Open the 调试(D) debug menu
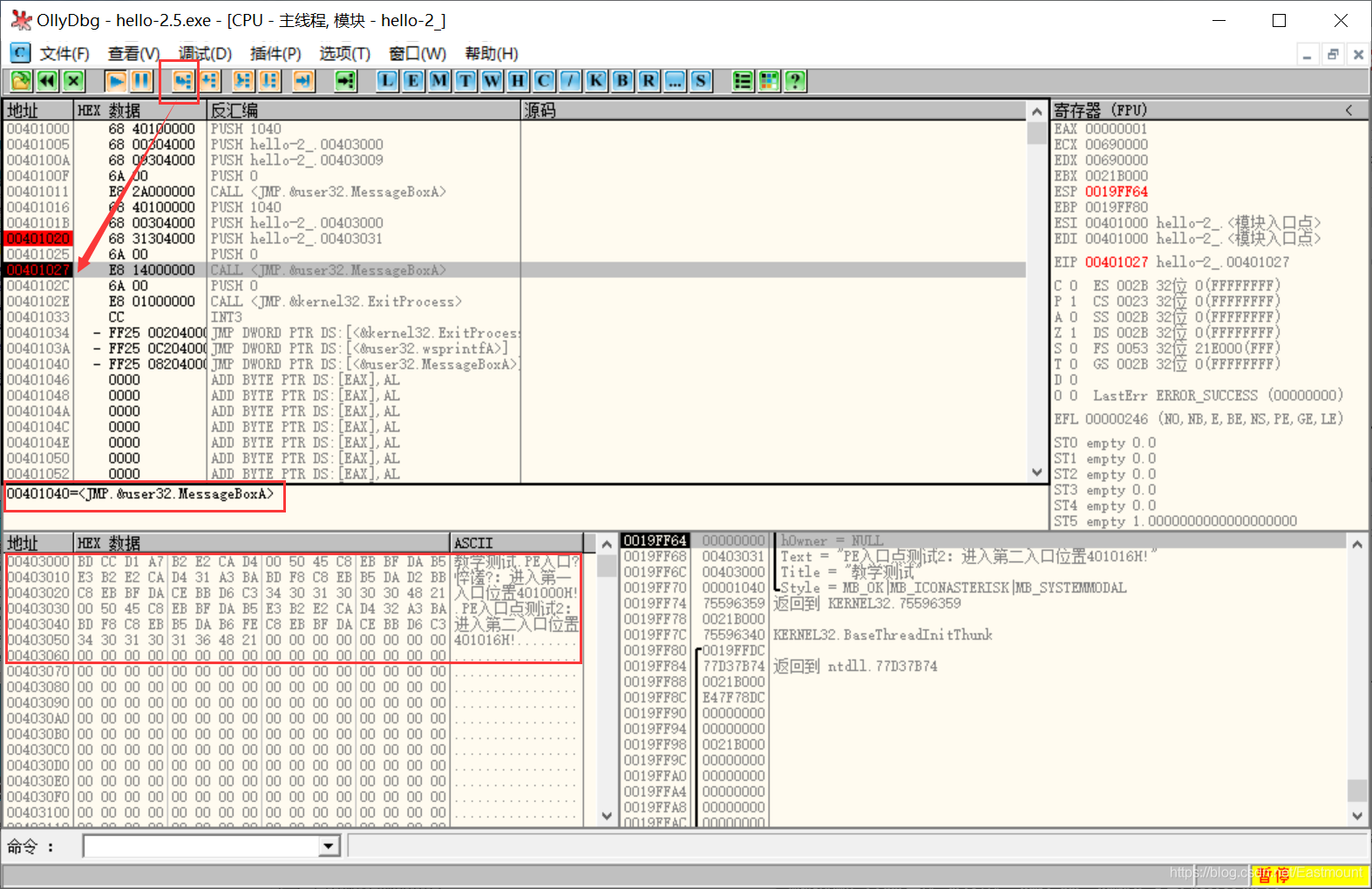 (205, 53)
